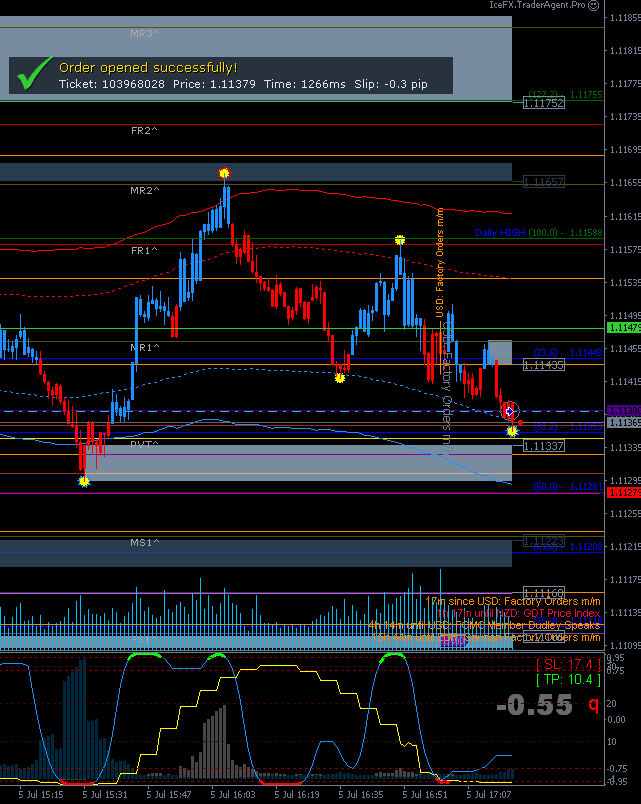
Task: Click the boxed 1.11223 price label
Action: [544, 540]
